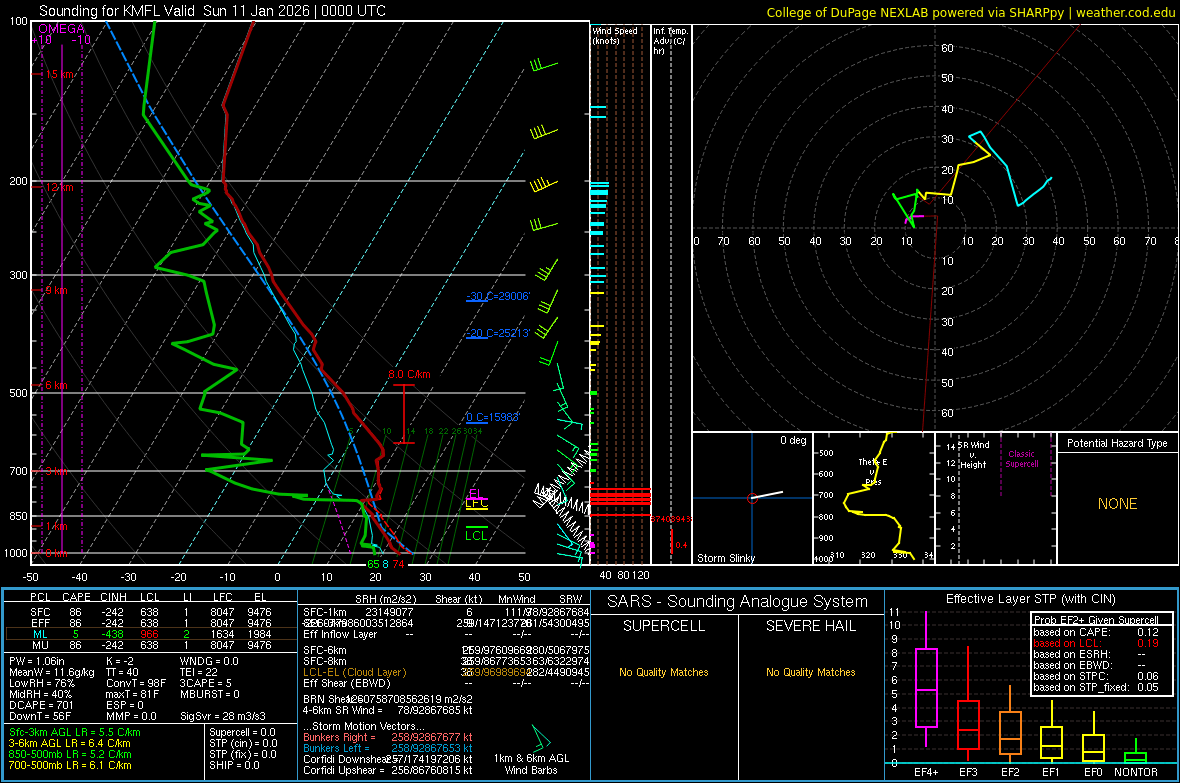Image resolution: width=1180 pixels, height=783 pixels.
Task: Click the SHIP = 0.0 index
Action: [234, 765]
